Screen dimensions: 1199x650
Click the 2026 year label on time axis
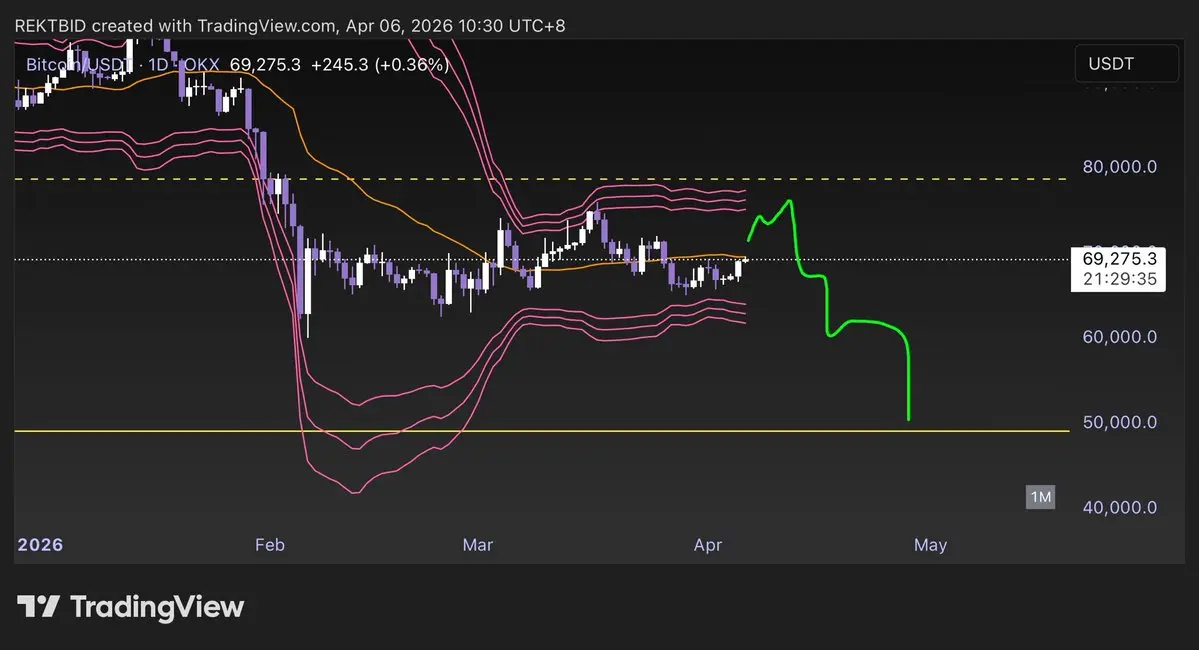pyautogui.click(x=41, y=544)
